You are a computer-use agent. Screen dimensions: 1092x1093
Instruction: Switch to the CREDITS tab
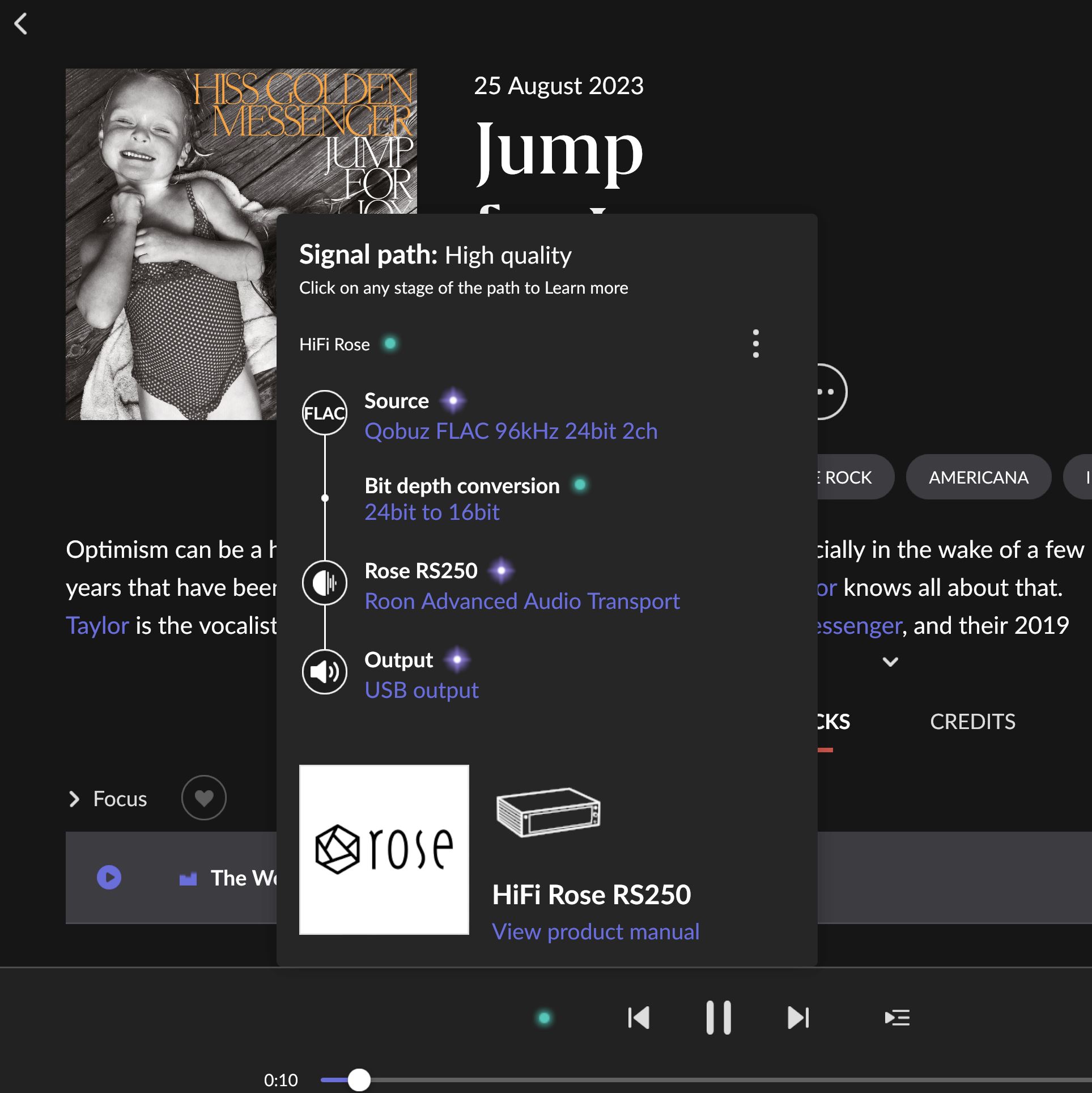pyautogui.click(x=972, y=722)
